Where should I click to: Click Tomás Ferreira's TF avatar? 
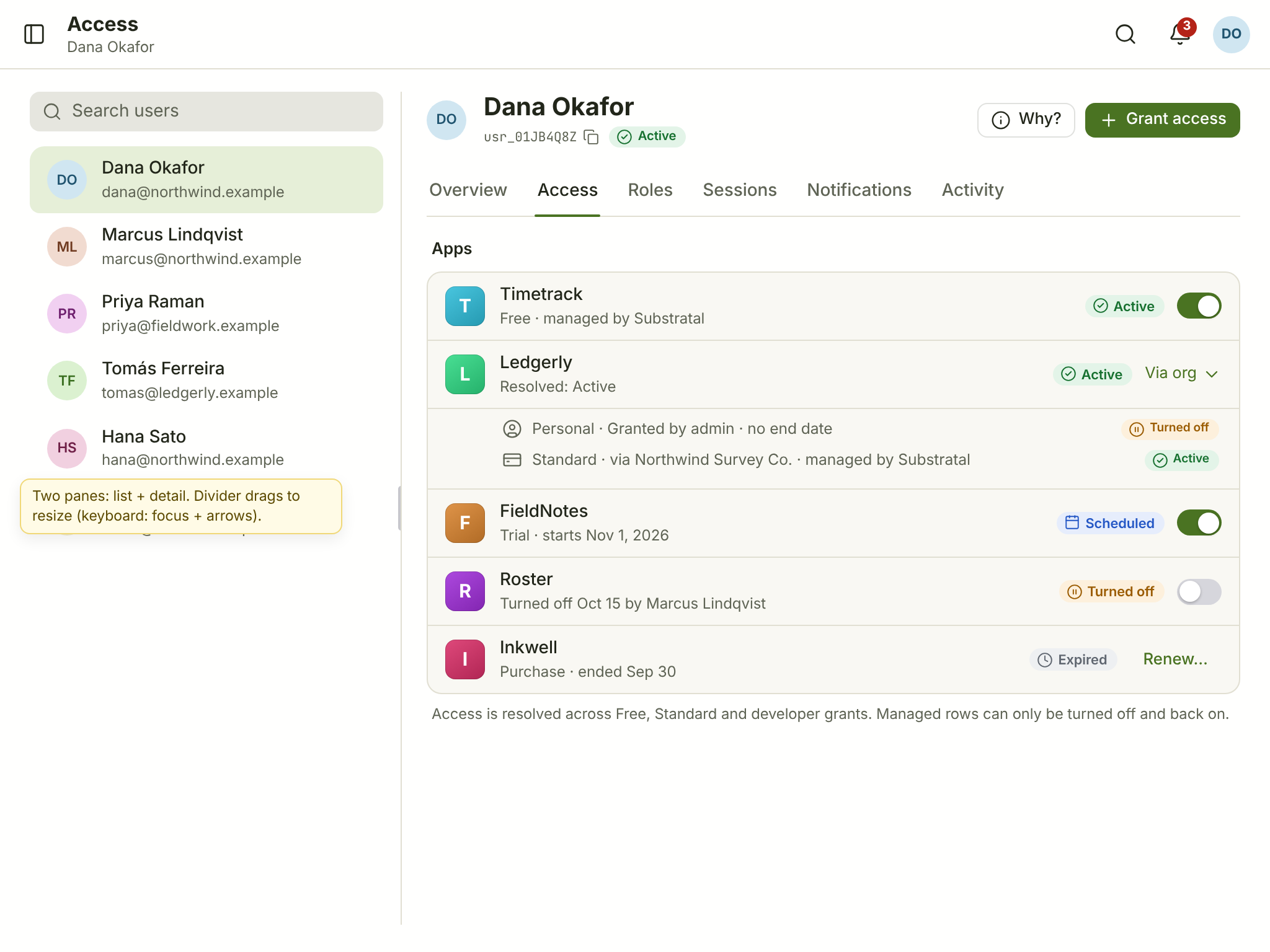pos(67,381)
